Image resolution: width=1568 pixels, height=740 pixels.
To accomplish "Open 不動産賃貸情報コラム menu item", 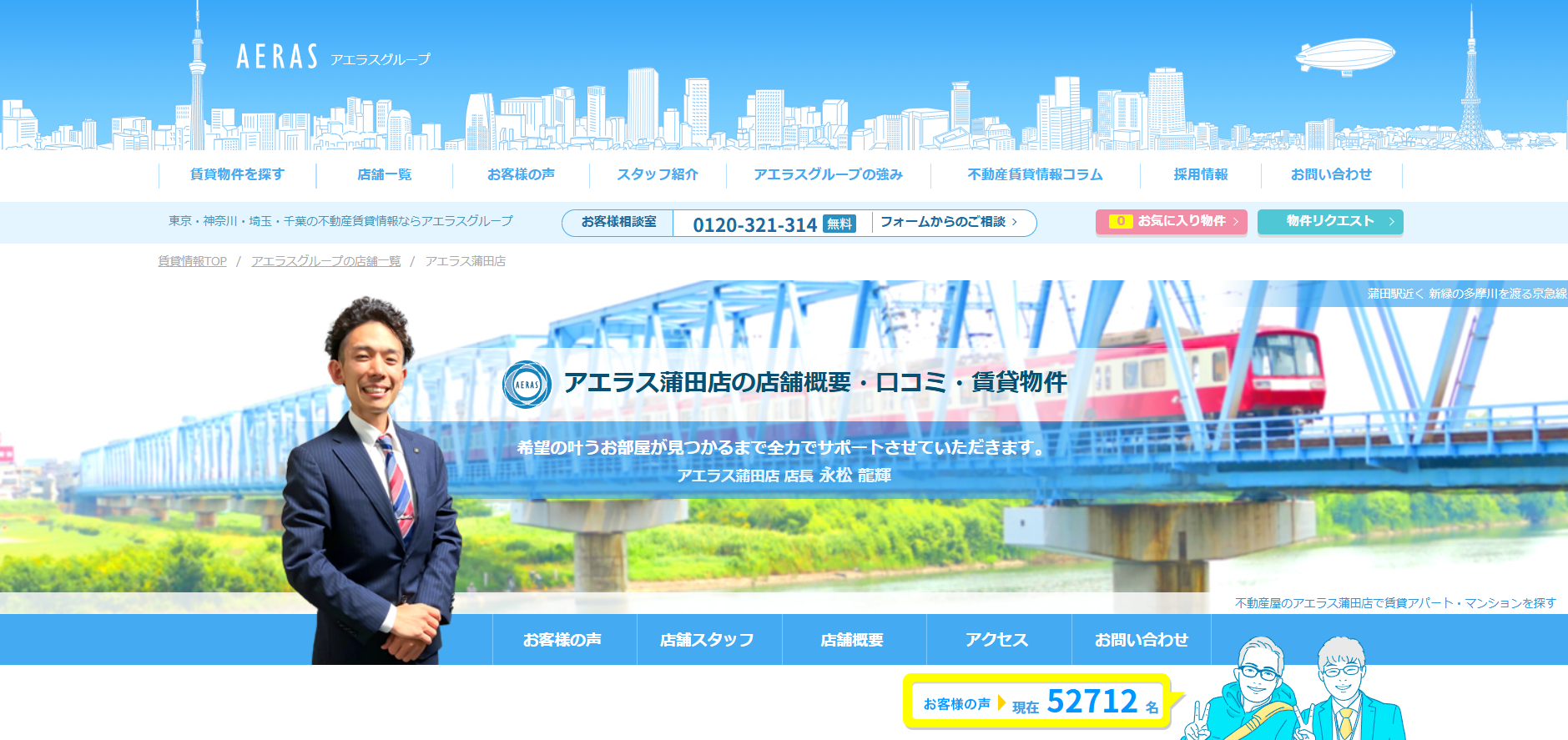I will [x=1035, y=174].
